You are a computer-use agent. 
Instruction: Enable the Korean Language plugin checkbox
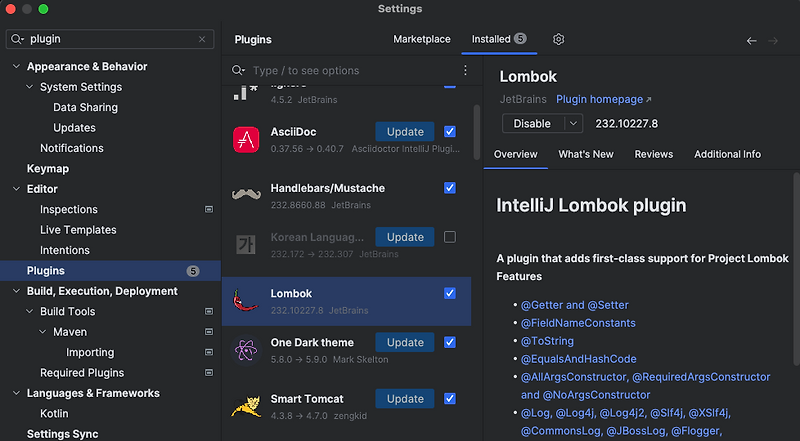point(450,237)
